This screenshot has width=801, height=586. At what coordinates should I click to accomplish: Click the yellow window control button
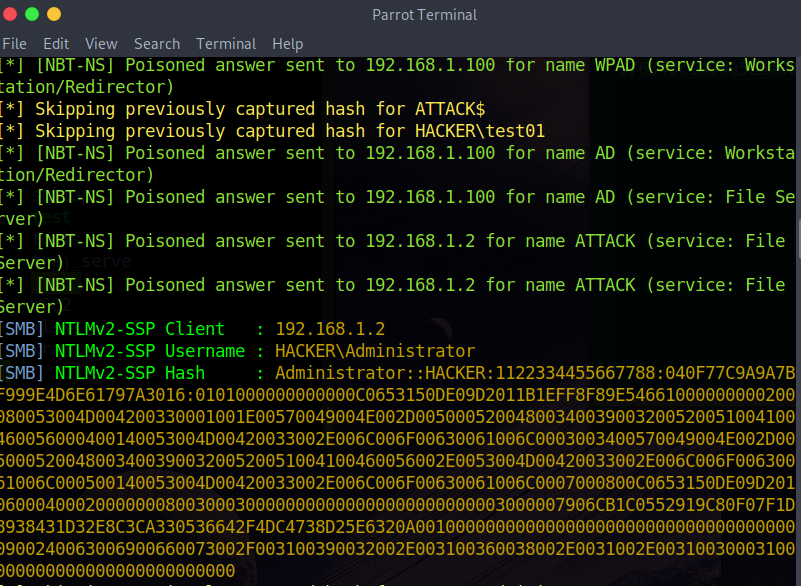(53, 15)
